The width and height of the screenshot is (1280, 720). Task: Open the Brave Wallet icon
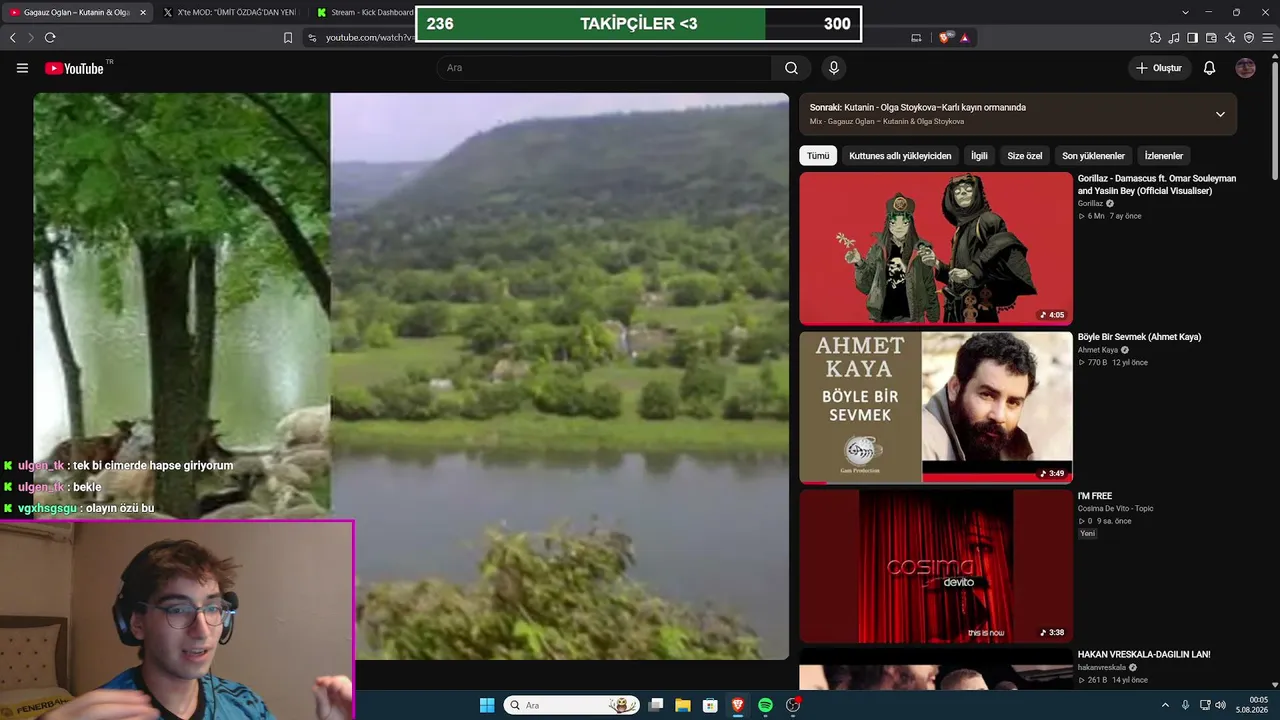point(1211,38)
